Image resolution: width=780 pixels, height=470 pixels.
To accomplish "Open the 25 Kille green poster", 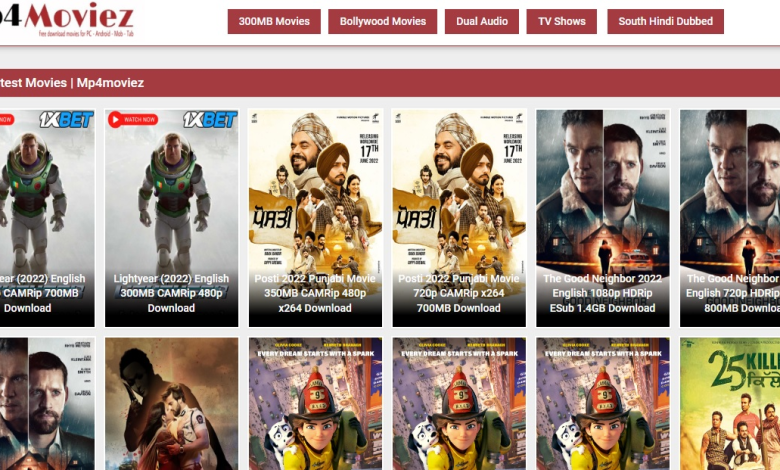I will point(730,404).
